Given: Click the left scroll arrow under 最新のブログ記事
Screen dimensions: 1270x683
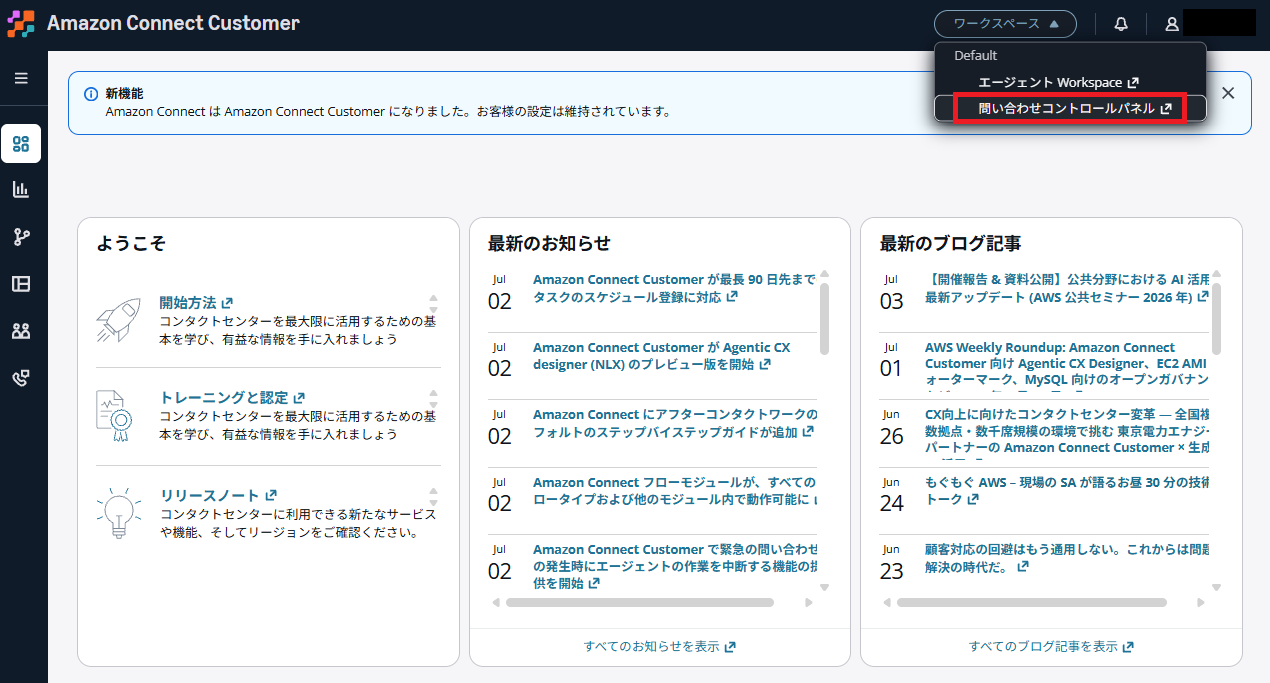Looking at the screenshot, I should click(888, 603).
